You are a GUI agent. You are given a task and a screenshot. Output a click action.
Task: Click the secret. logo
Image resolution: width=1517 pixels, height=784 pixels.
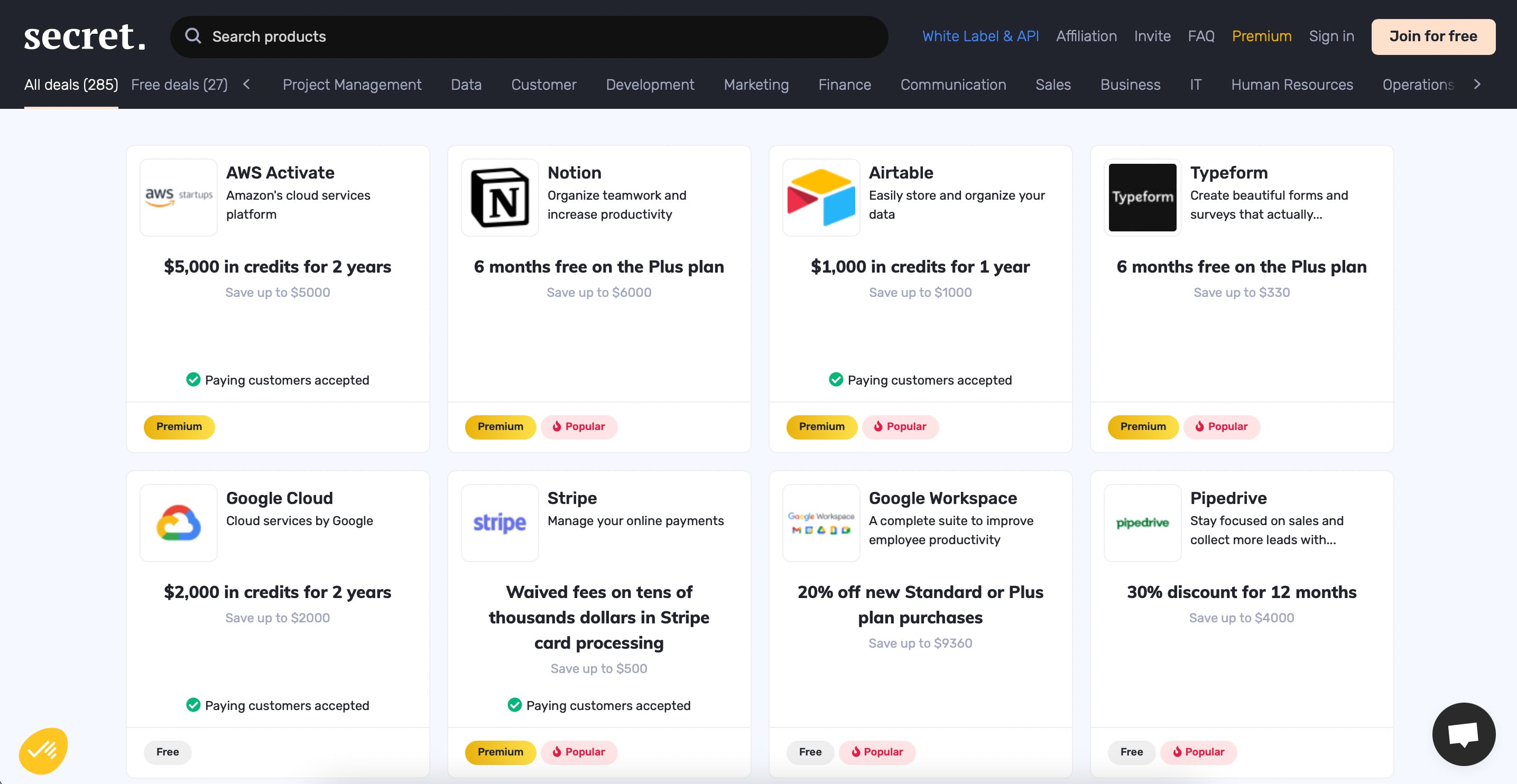[x=85, y=36]
